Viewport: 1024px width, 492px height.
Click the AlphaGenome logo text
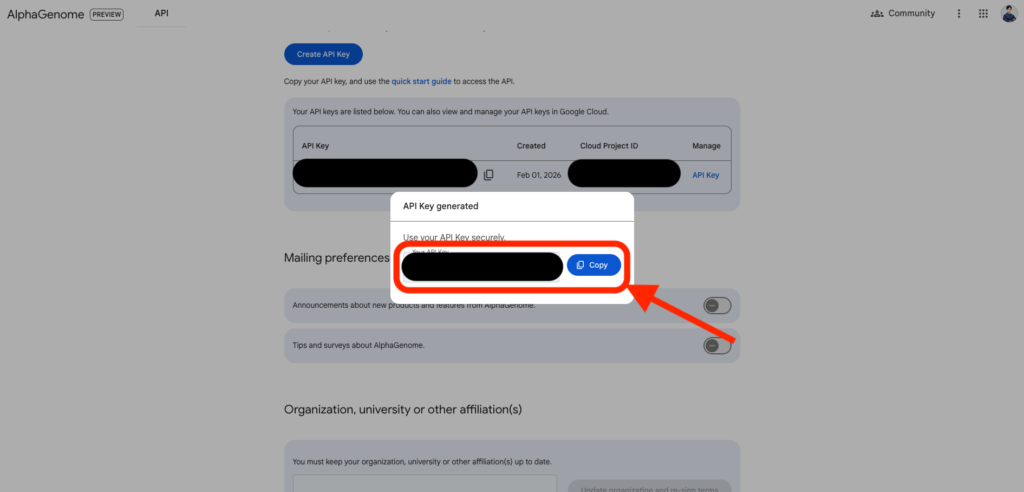click(x=46, y=14)
